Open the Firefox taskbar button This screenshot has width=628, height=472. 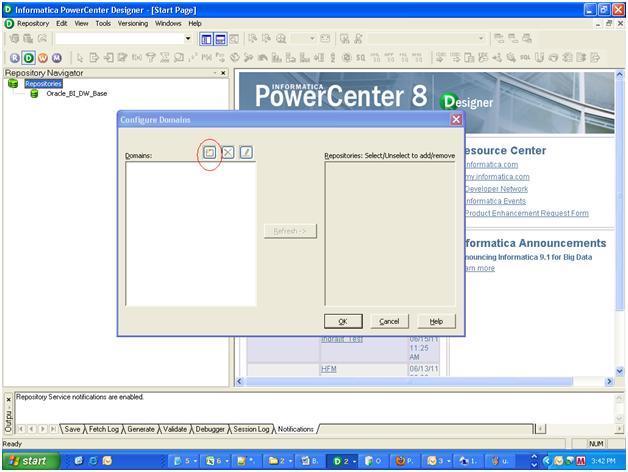pos(404,461)
